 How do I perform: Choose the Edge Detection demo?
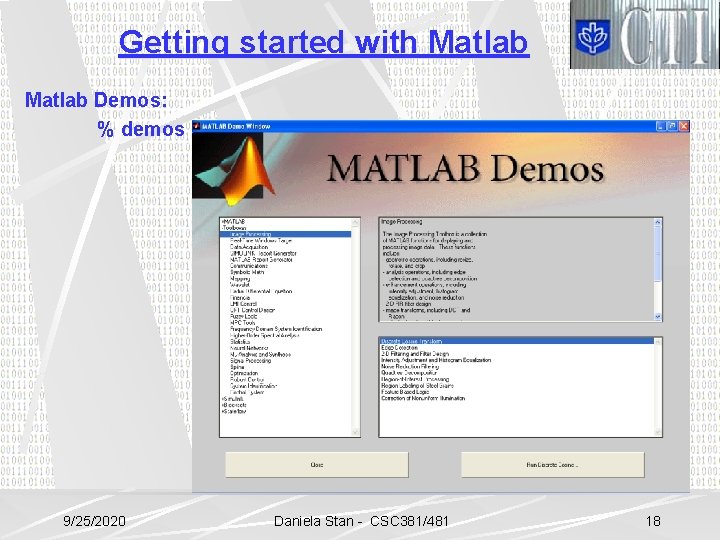coord(399,348)
